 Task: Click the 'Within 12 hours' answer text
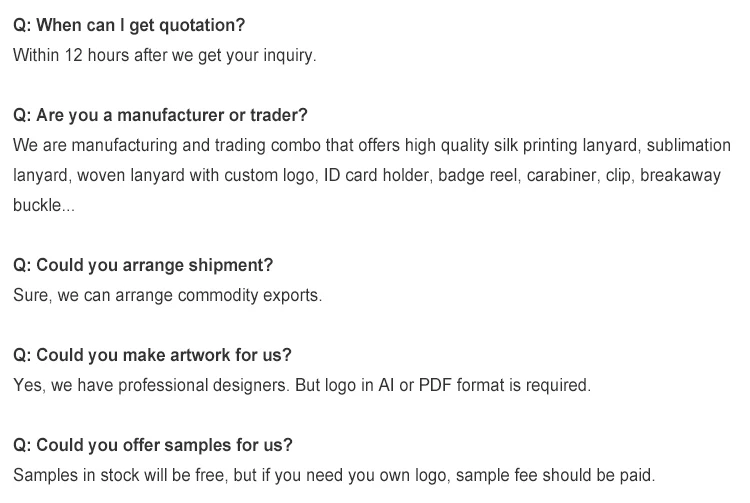(x=71, y=55)
